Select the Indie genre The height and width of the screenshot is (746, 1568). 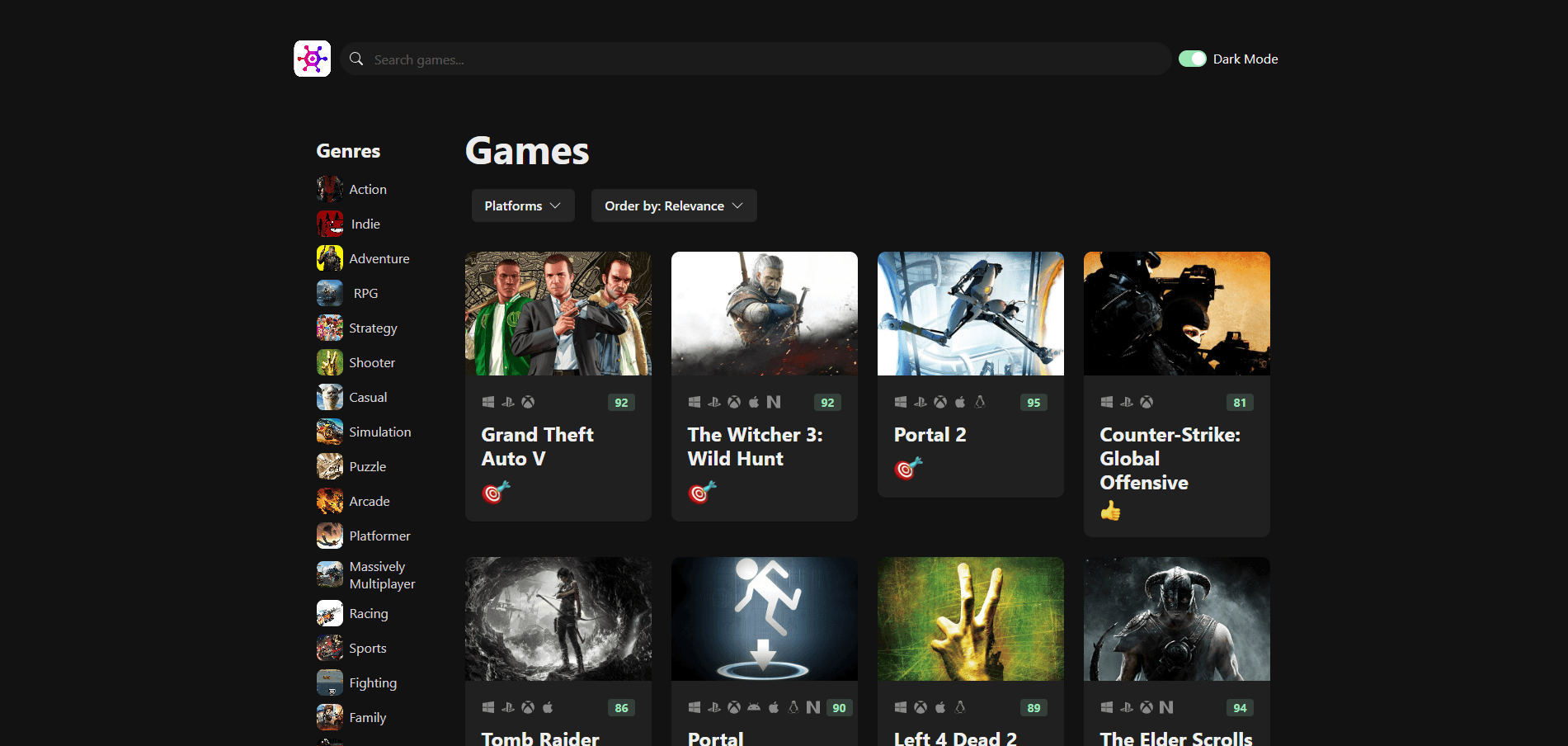tap(365, 224)
